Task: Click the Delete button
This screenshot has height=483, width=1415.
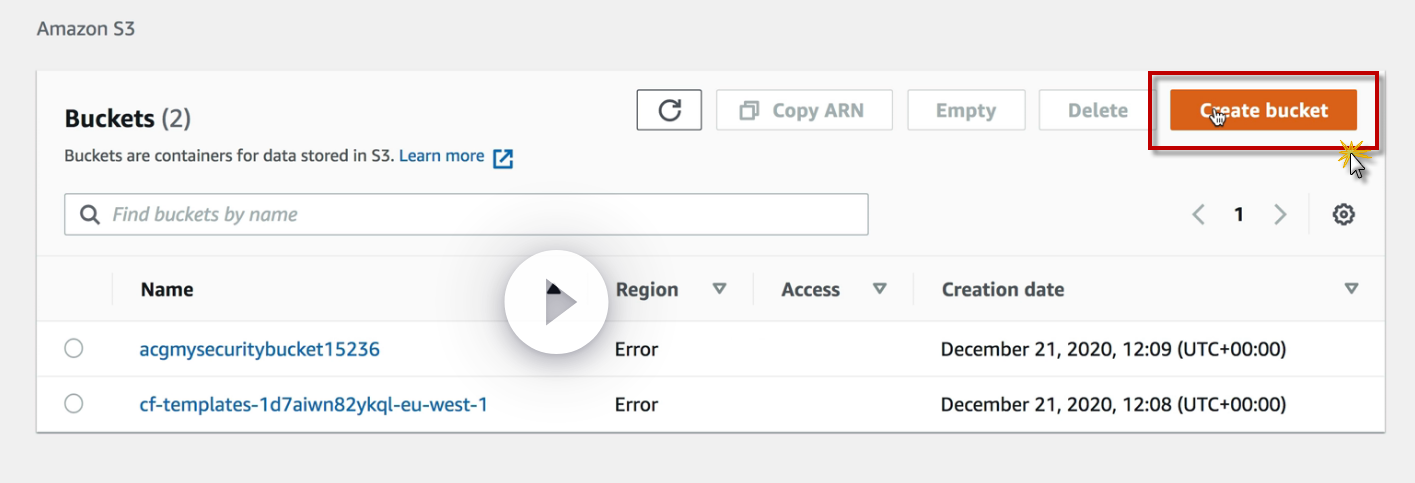Action: point(1097,110)
